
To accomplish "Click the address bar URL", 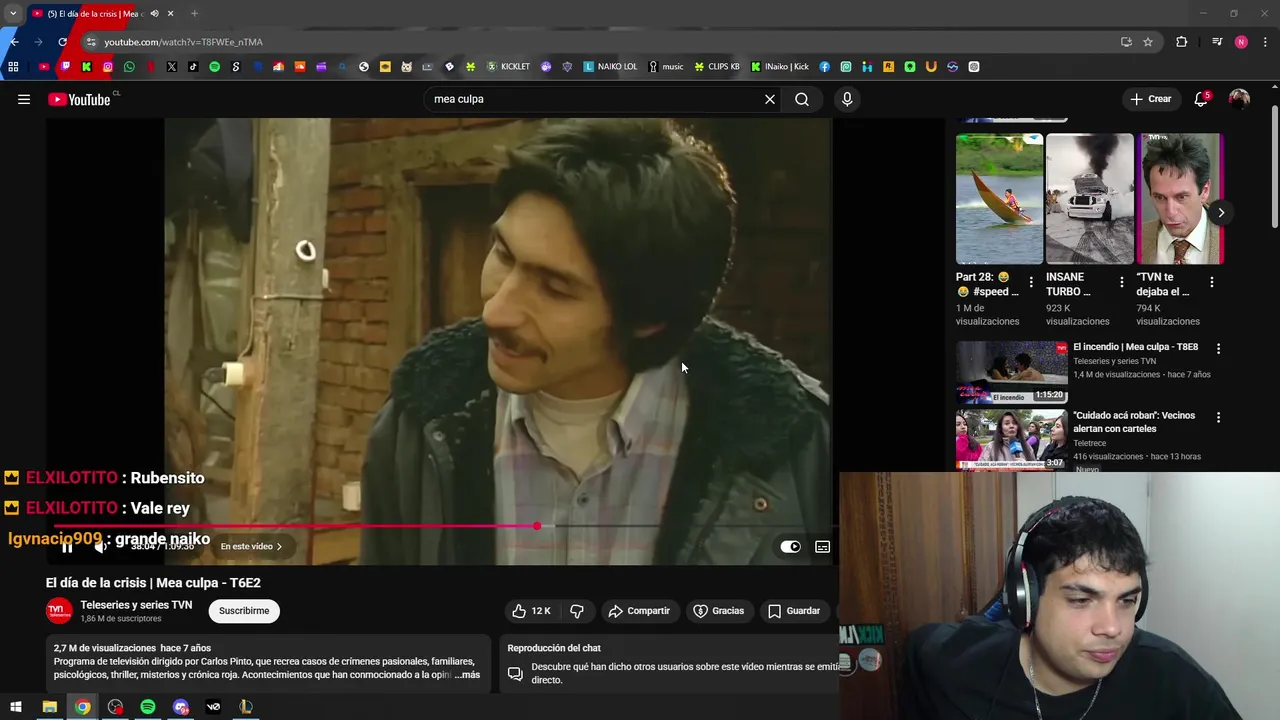I will click(183, 42).
